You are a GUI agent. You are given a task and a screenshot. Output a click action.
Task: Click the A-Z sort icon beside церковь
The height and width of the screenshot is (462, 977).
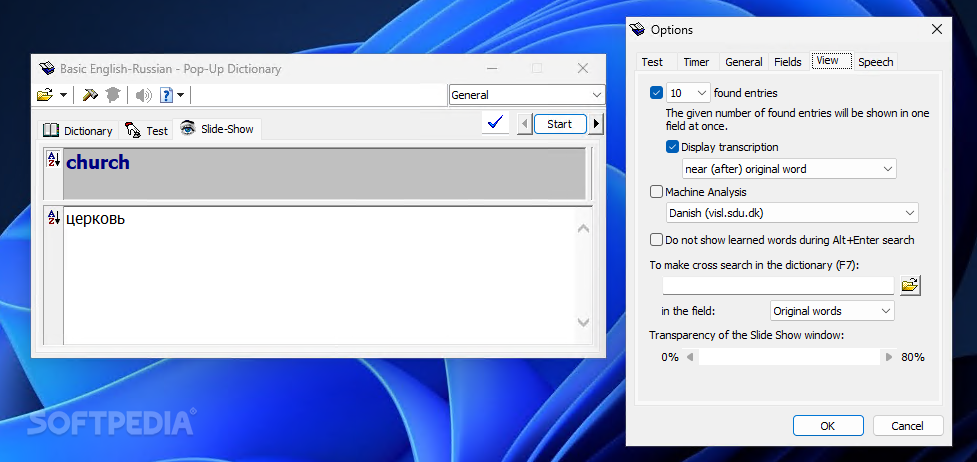[54, 218]
